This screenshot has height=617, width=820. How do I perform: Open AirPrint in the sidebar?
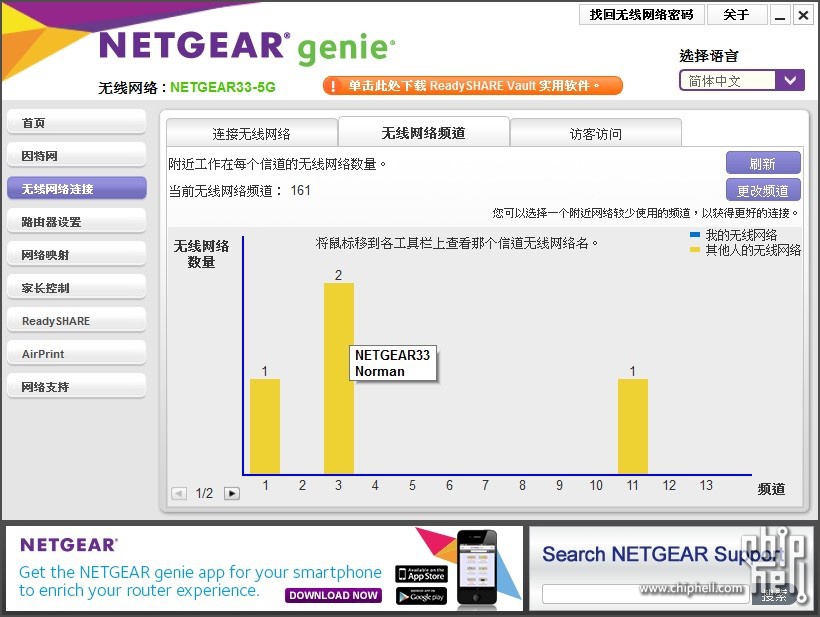76,353
